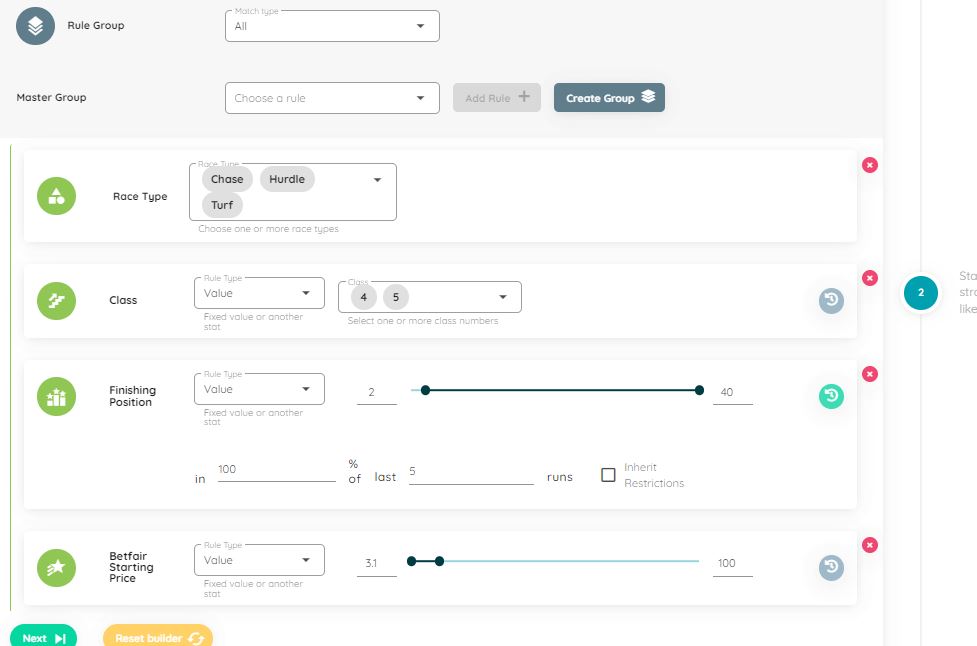Expand the Choose a rule dropdown

pyautogui.click(x=332, y=98)
